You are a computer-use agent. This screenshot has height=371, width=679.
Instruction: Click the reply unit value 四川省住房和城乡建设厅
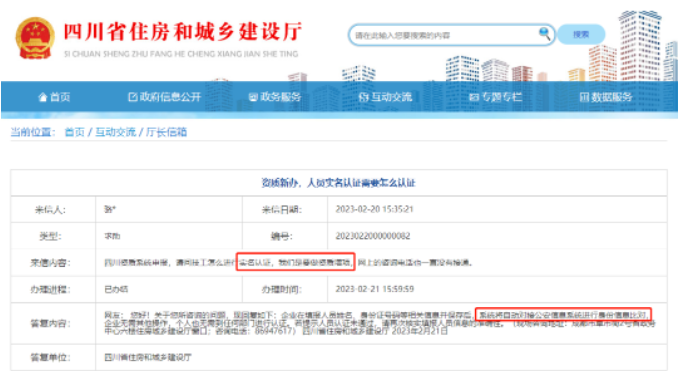coord(148,357)
